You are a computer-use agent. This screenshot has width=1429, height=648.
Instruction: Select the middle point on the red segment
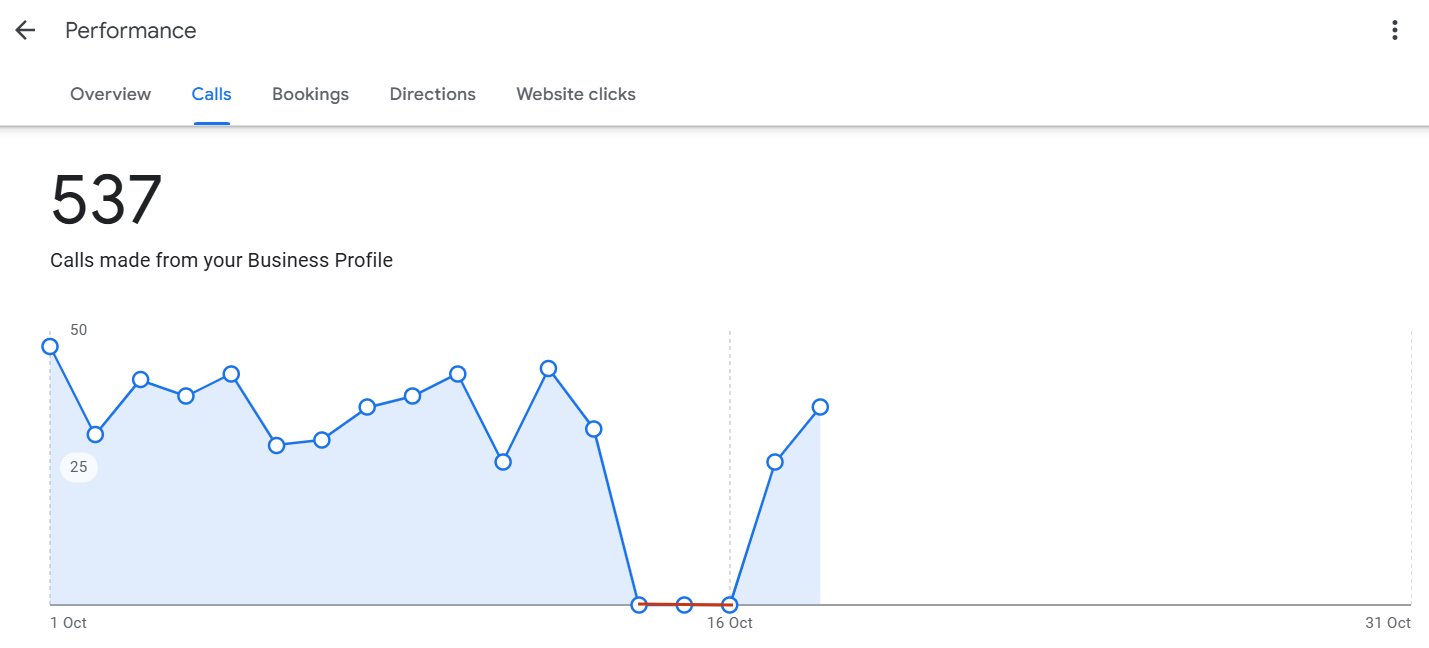(x=684, y=605)
